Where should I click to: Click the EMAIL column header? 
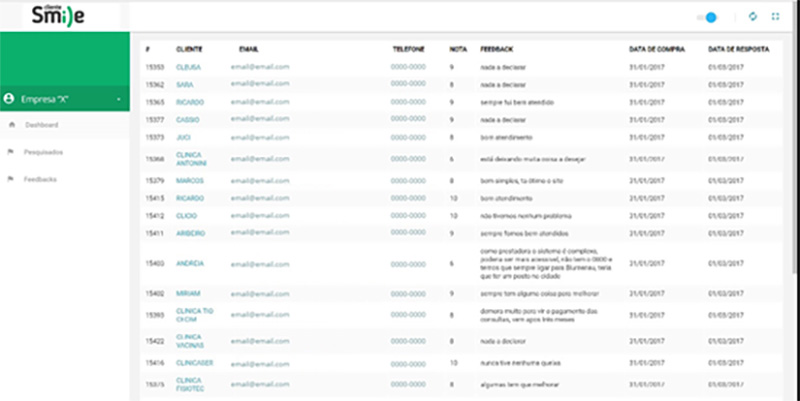(248, 49)
